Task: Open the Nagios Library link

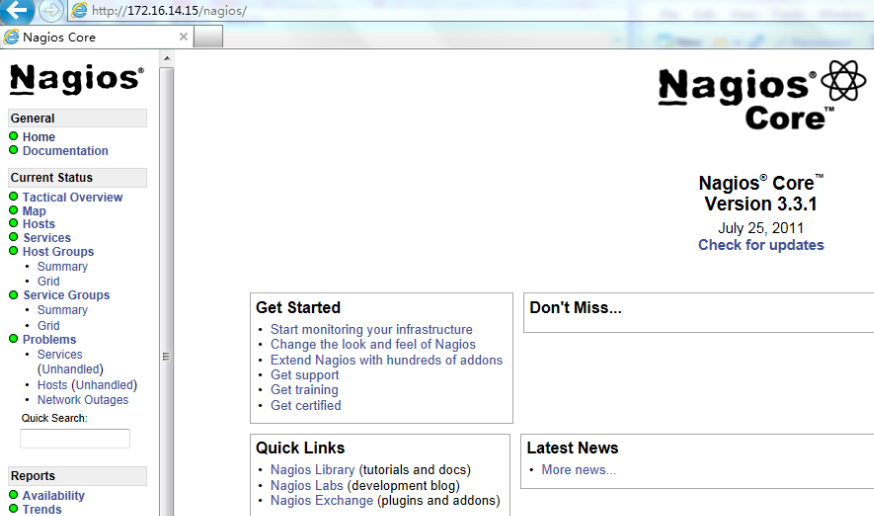Action: click(312, 470)
